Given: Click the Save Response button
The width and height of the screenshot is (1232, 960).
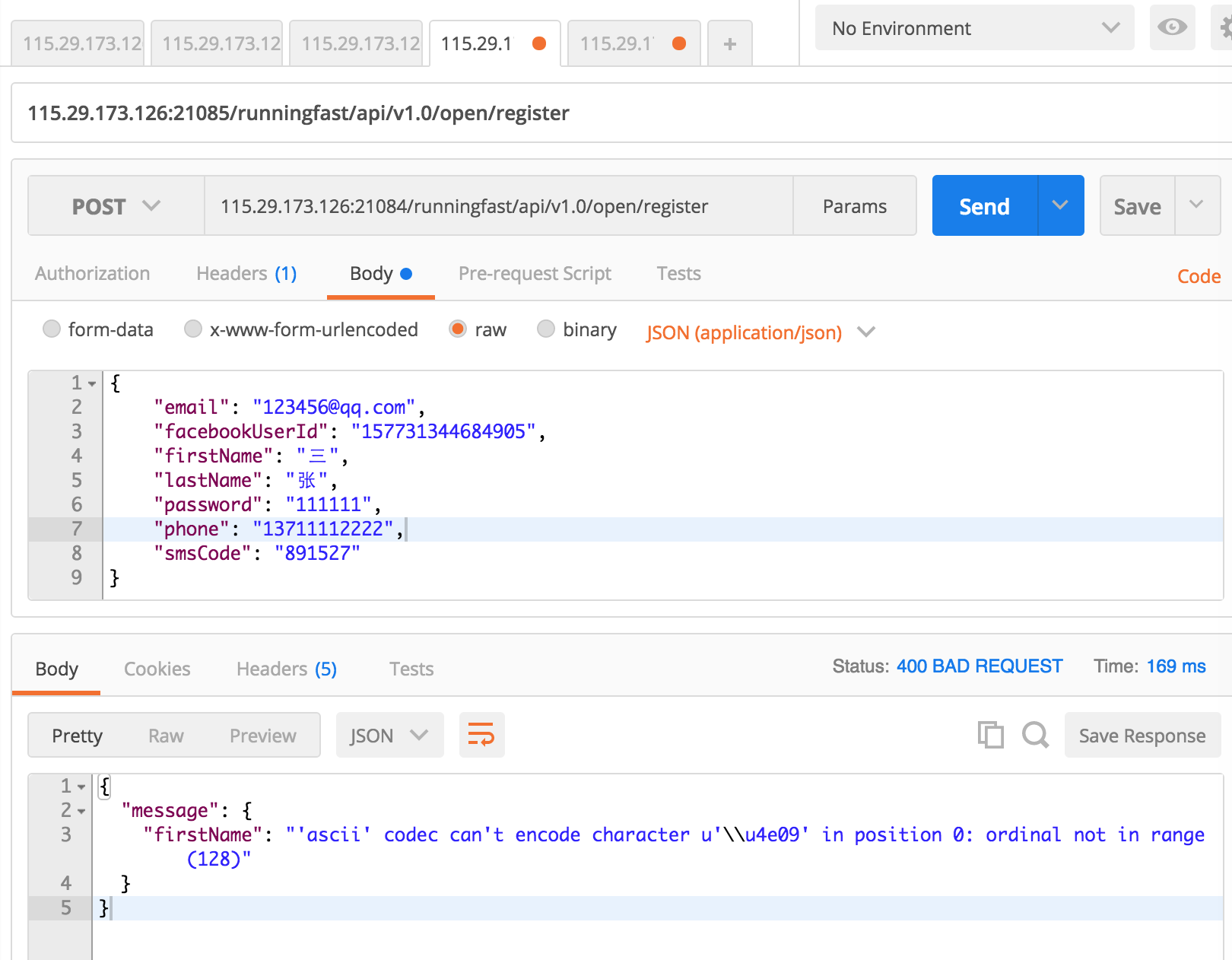Looking at the screenshot, I should click(1142, 736).
